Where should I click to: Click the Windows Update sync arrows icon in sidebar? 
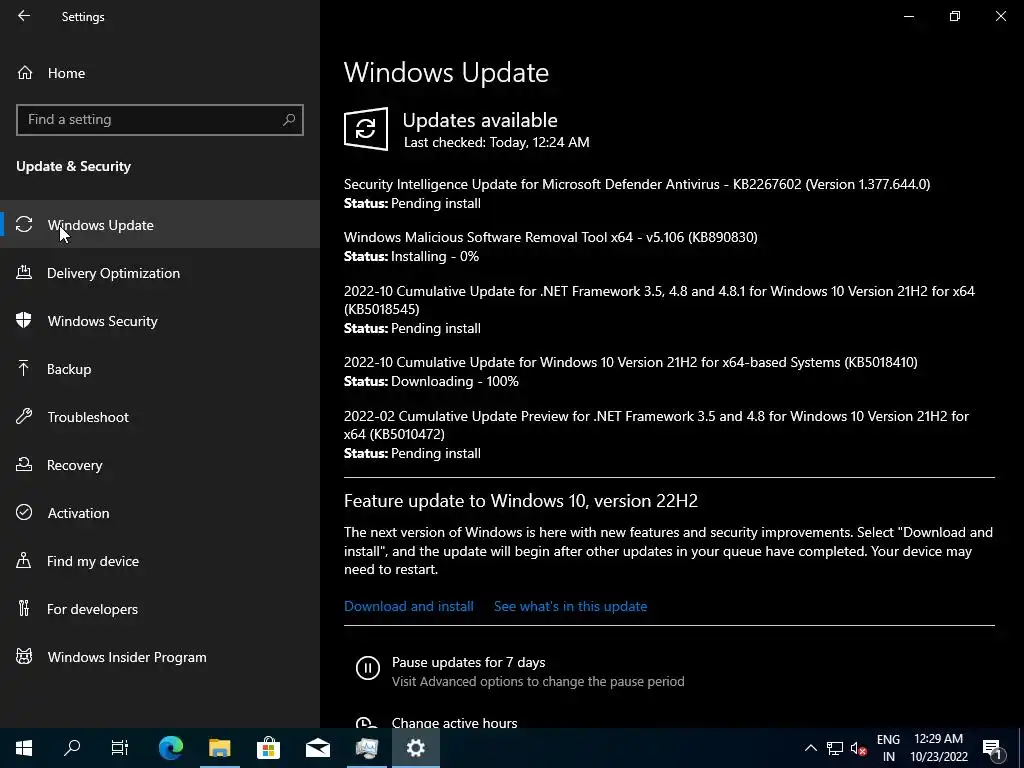pyautogui.click(x=24, y=225)
